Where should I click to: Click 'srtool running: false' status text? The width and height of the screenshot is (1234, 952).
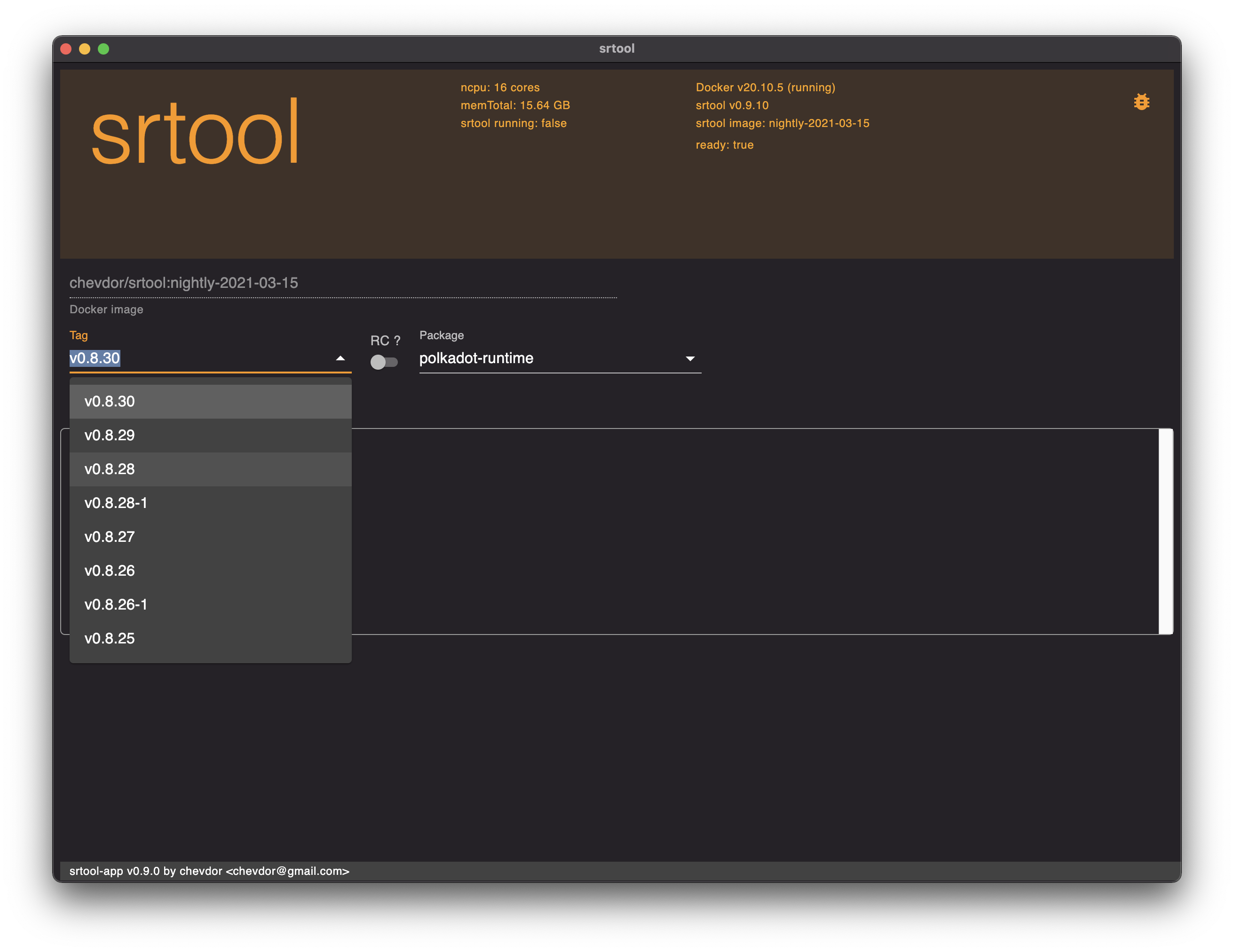tap(514, 123)
